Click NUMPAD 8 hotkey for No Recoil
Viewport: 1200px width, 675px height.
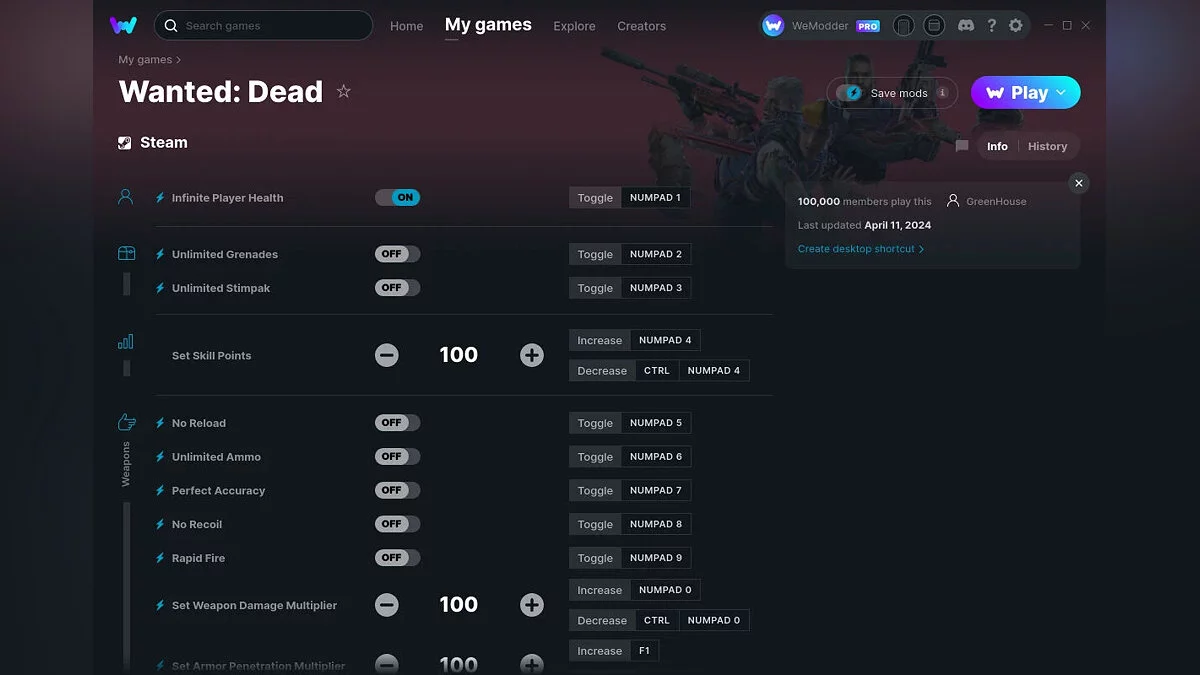(656, 524)
